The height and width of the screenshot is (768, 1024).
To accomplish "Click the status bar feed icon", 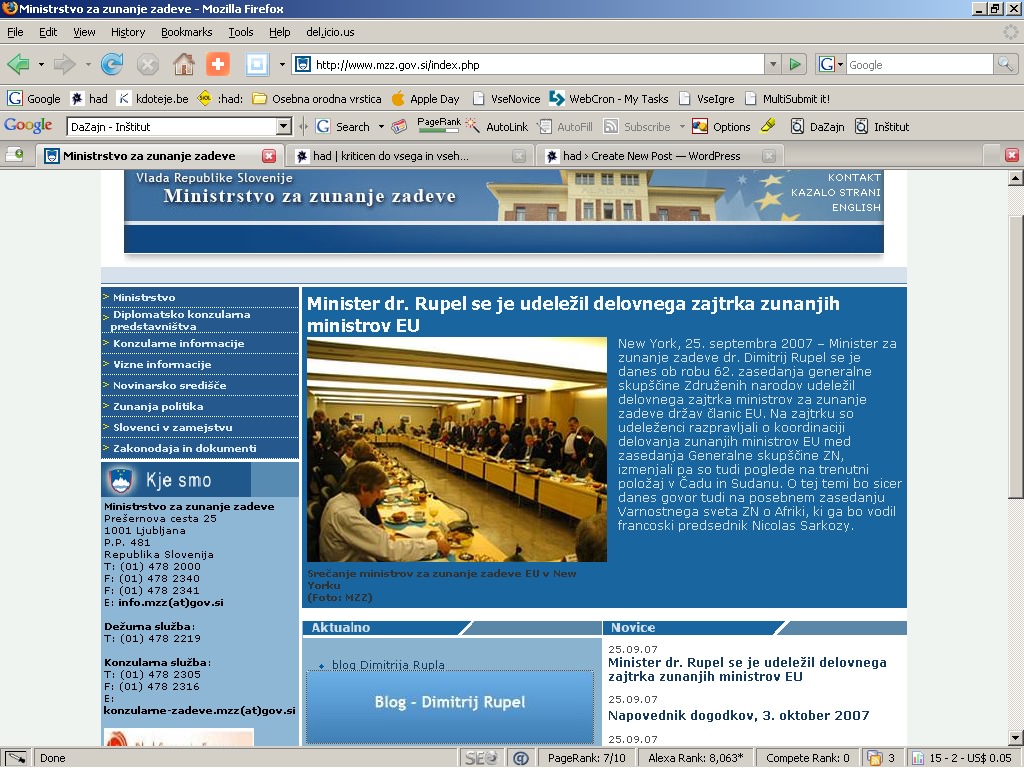I will point(874,758).
